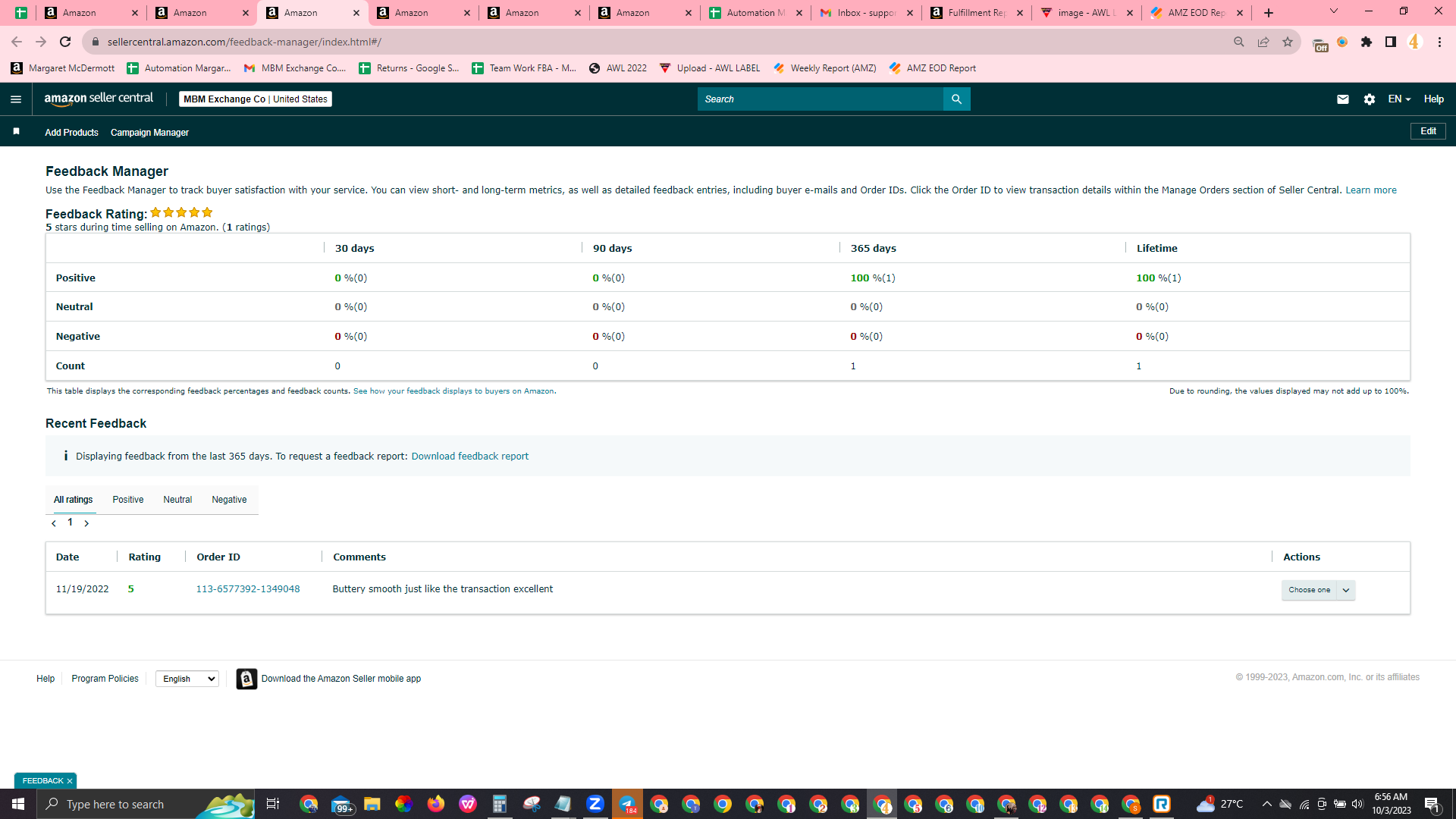Expand the tab search chevron

click(1334, 11)
